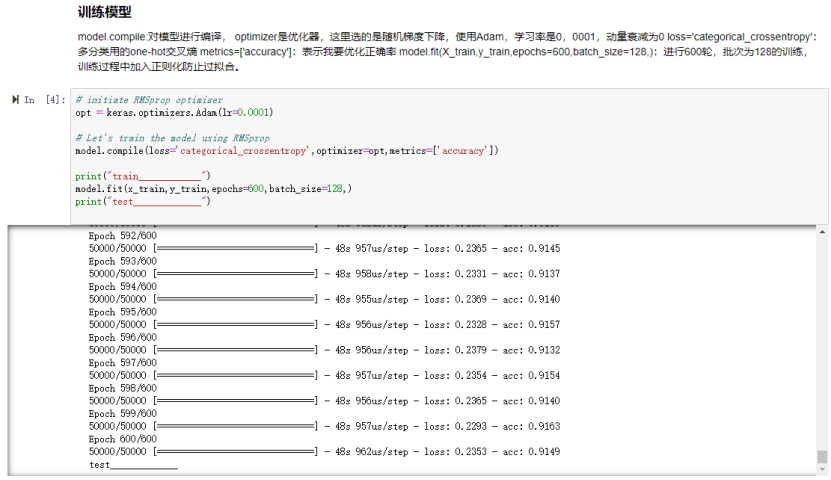Click the 'Epoch 593/600' output line

(x=122, y=261)
